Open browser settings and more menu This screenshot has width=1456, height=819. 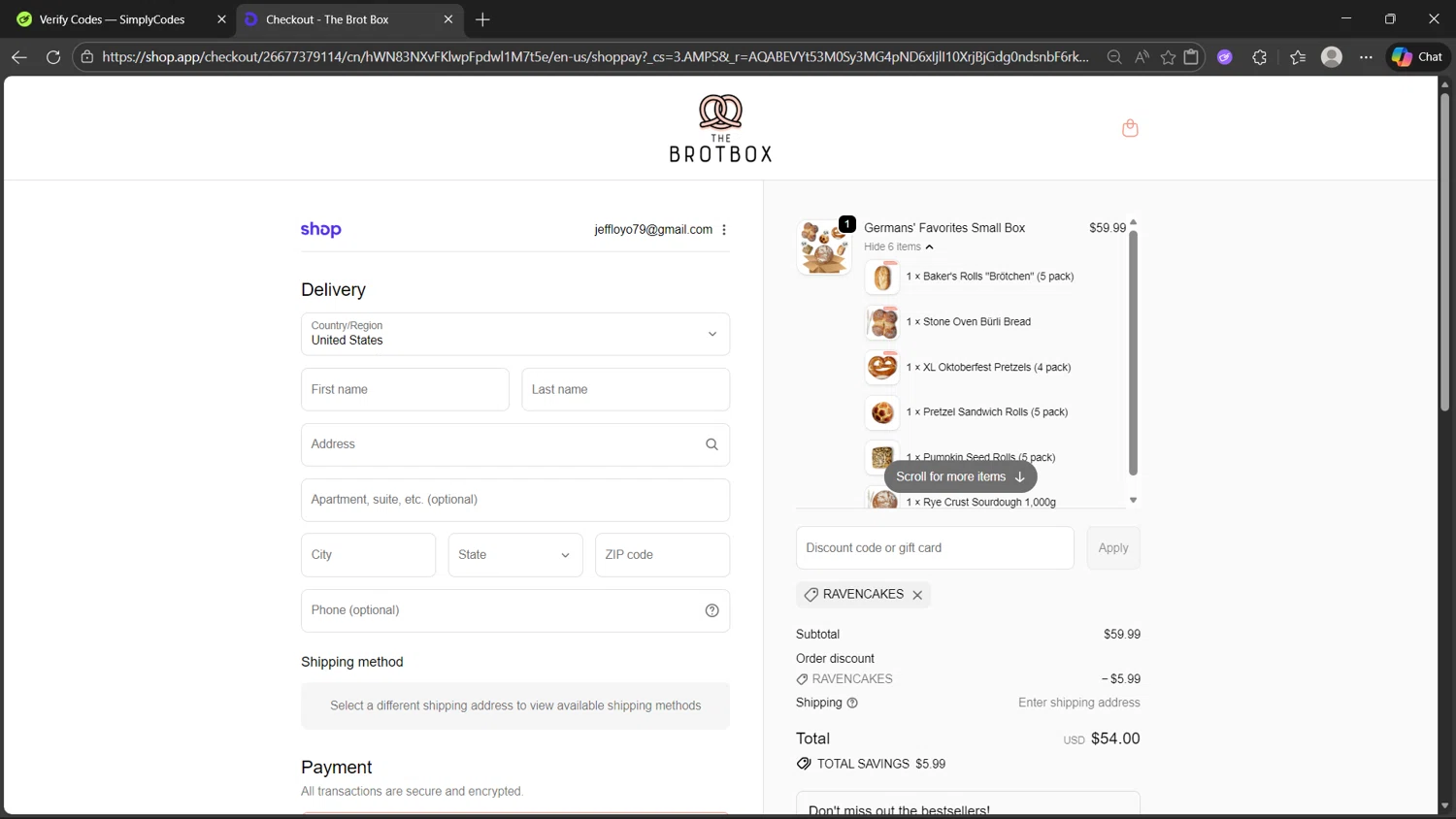click(1366, 57)
